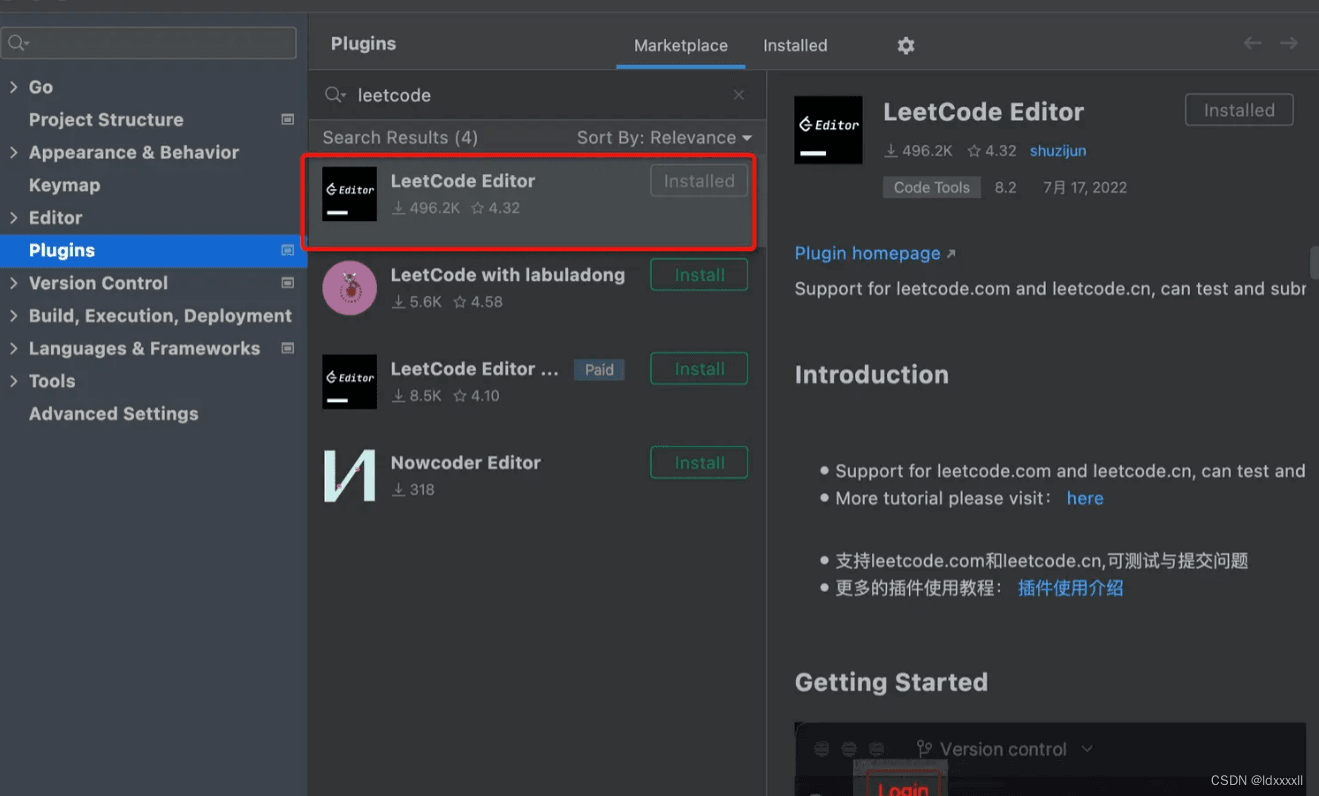Click the search magnifier icon in plugins
Screen dimensions: 1319x796
pyautogui.click(x=335, y=95)
